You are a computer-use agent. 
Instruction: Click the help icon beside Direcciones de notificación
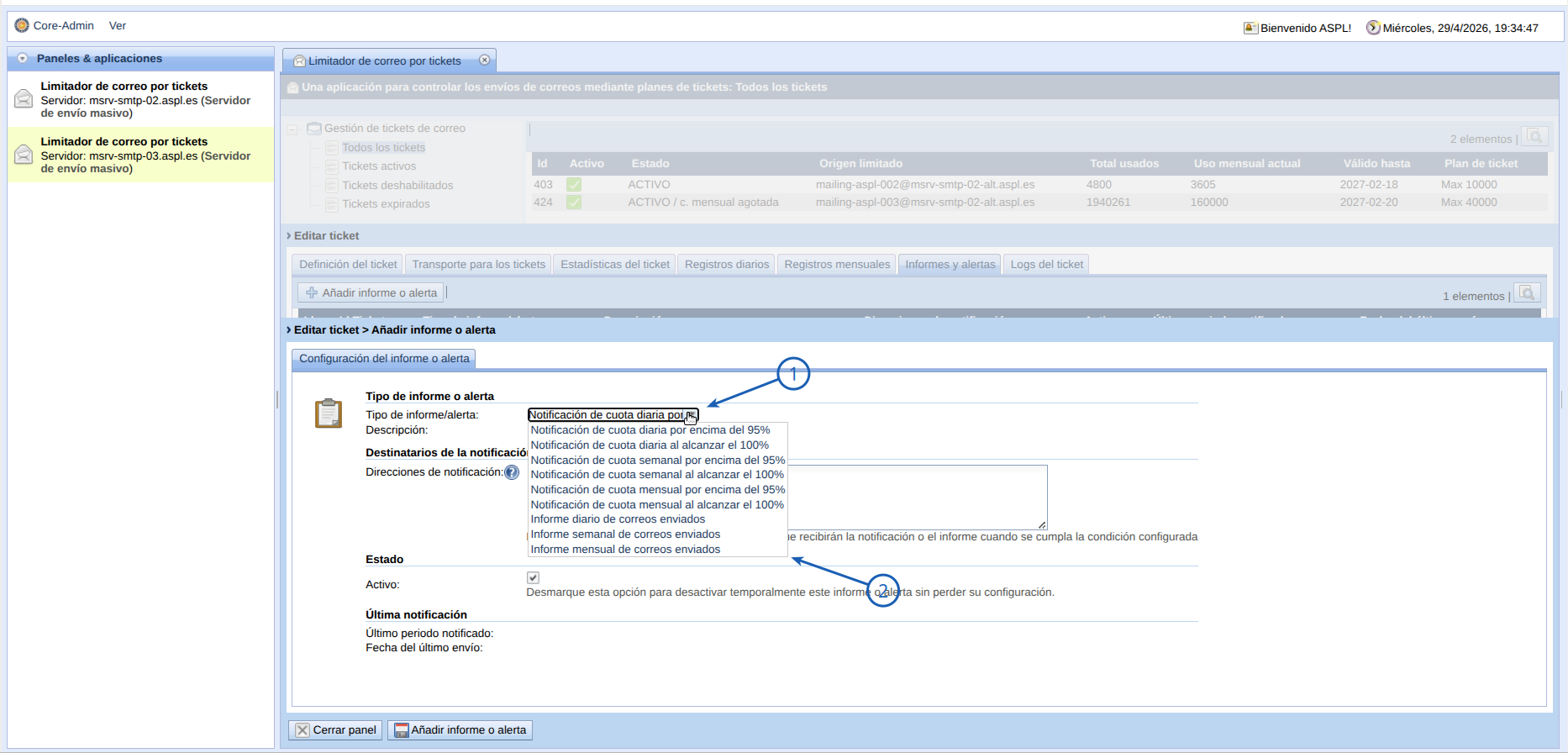(512, 472)
